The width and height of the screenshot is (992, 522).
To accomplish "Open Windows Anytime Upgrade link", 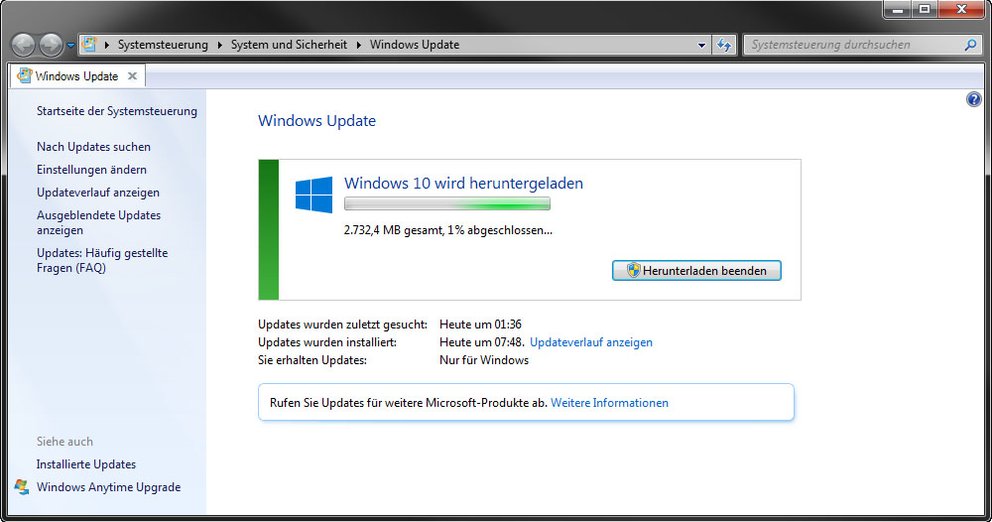I will 109,487.
